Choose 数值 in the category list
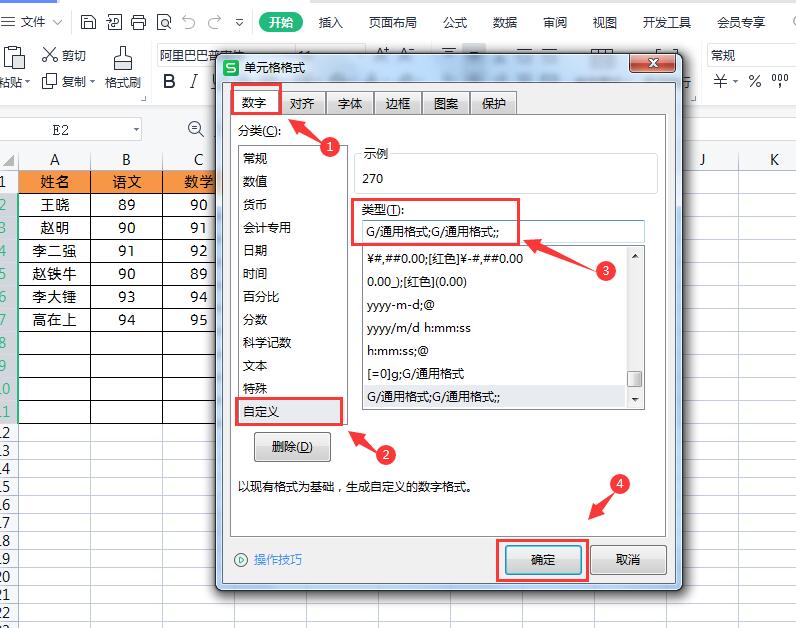The image size is (796, 628). click(x=292, y=181)
